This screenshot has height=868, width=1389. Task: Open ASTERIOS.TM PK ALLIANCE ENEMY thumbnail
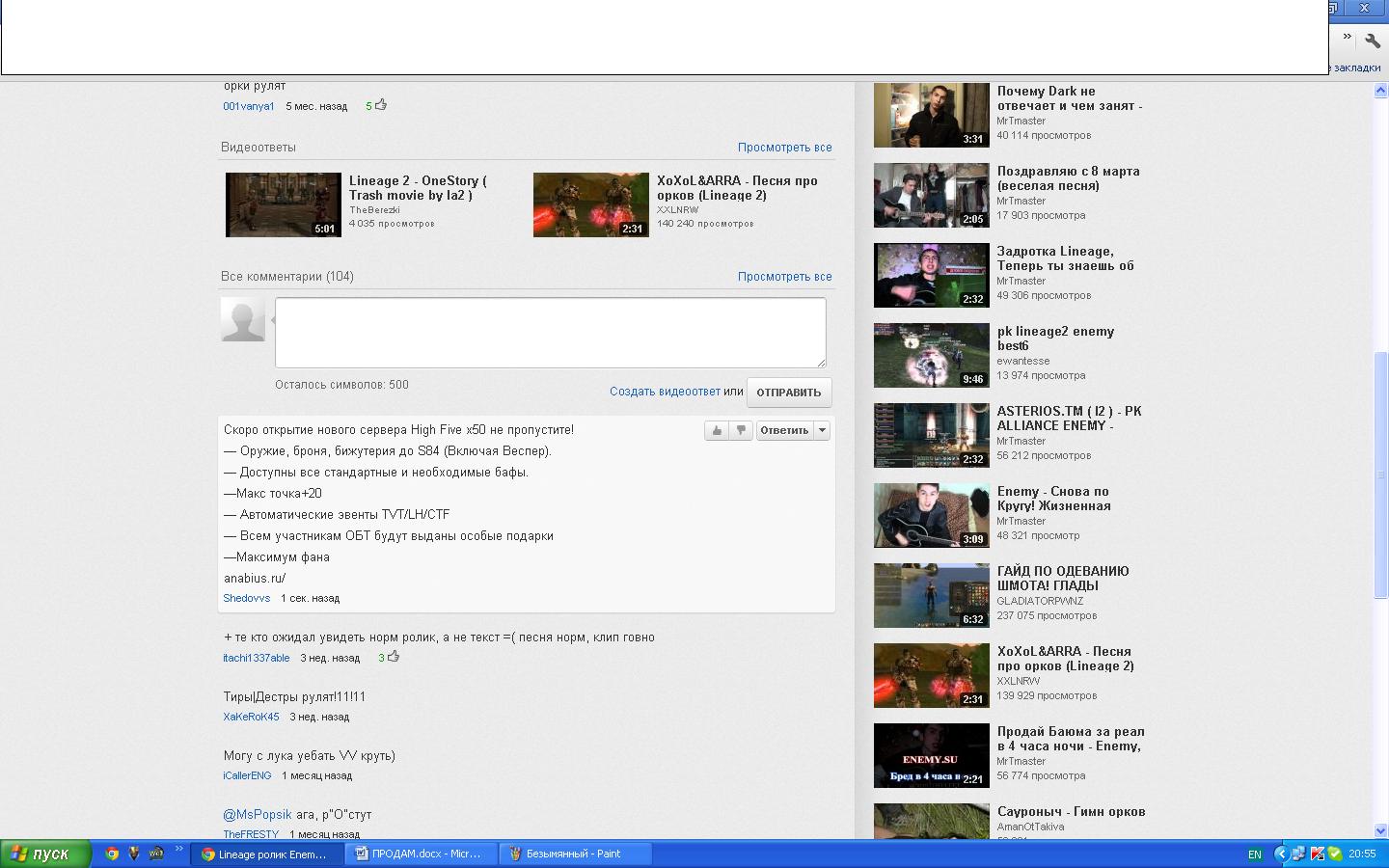[932, 436]
